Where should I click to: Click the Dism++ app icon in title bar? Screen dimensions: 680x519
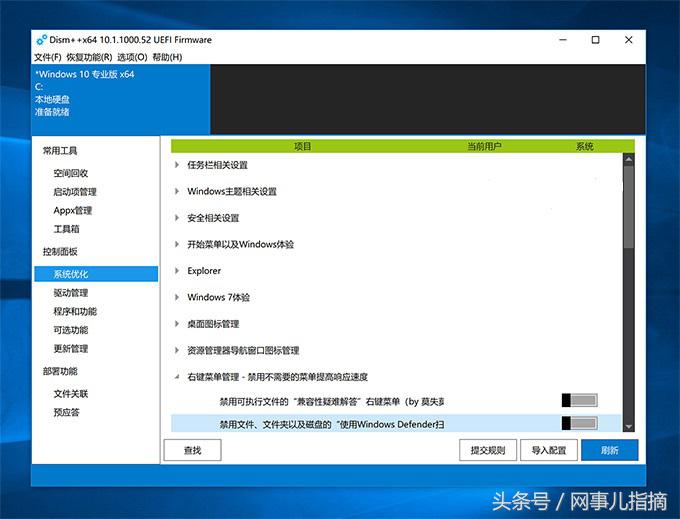pyautogui.click(x=42, y=40)
